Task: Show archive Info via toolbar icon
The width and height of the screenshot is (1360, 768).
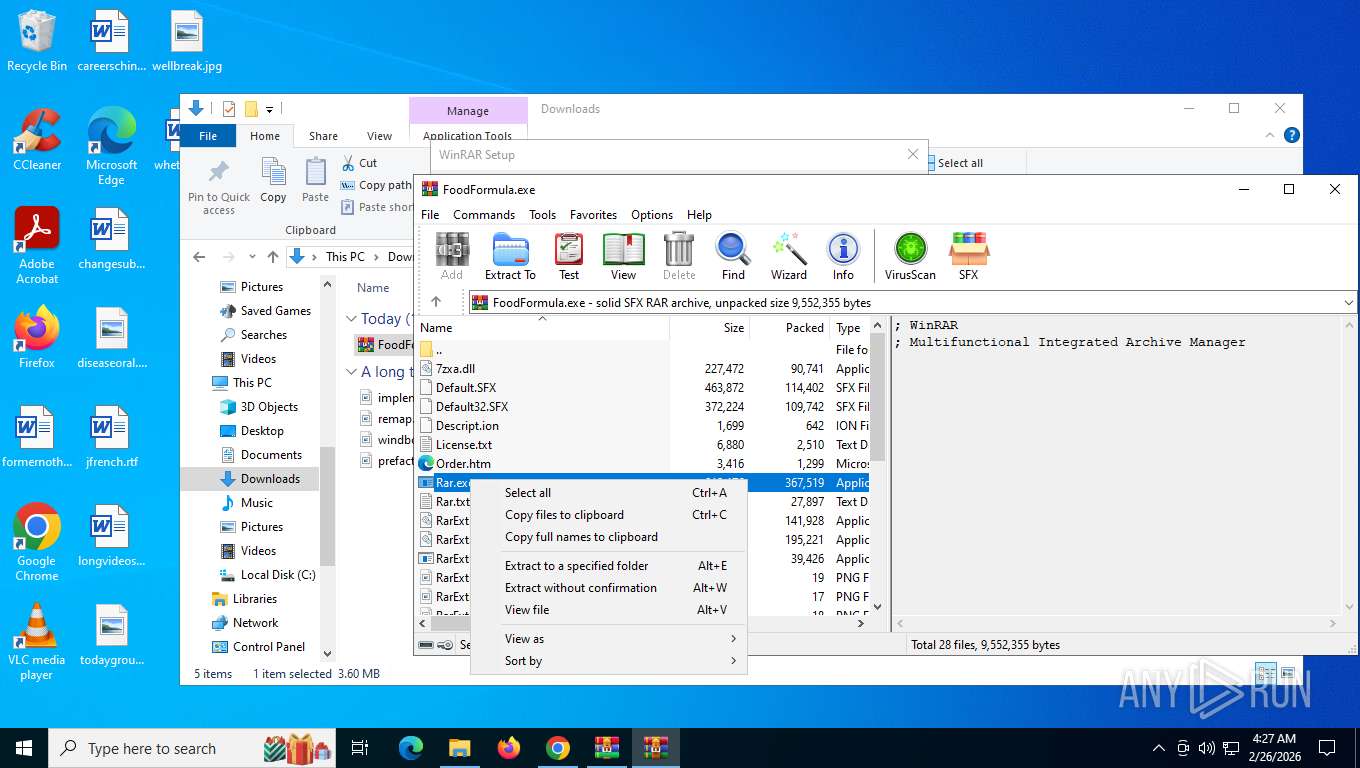Action: point(843,256)
